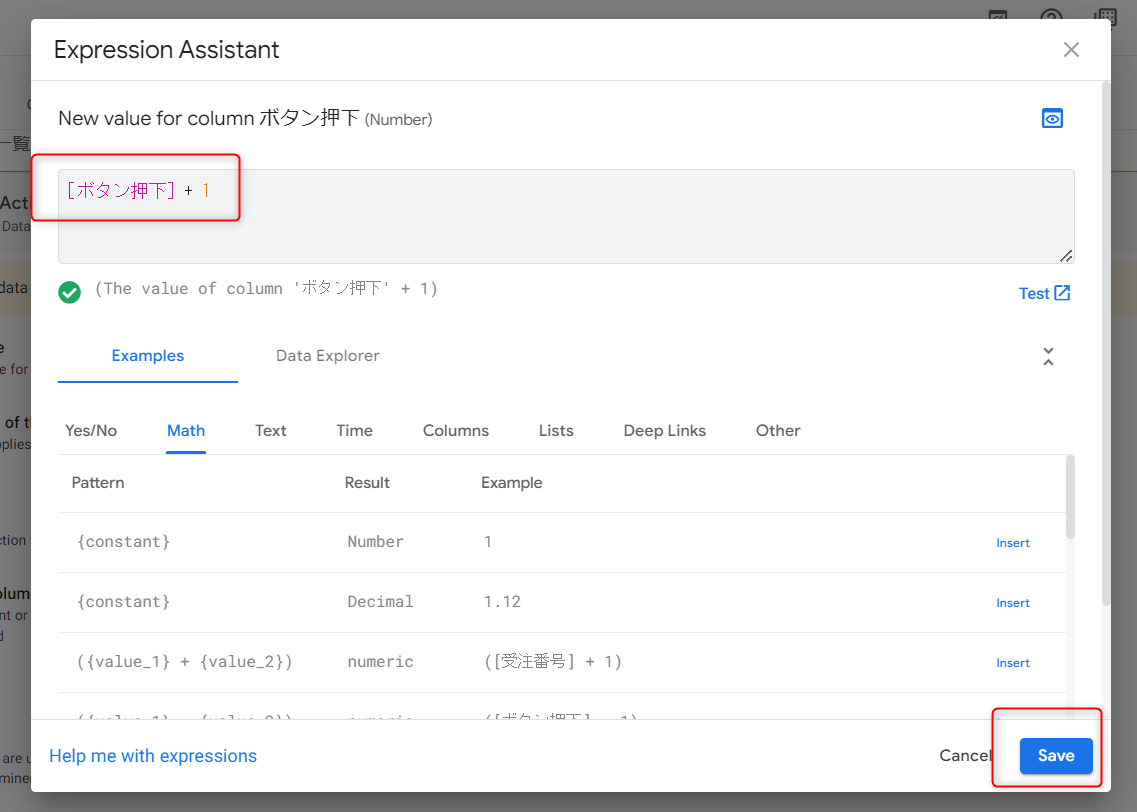
Task: Save the expression
Action: click(1055, 756)
